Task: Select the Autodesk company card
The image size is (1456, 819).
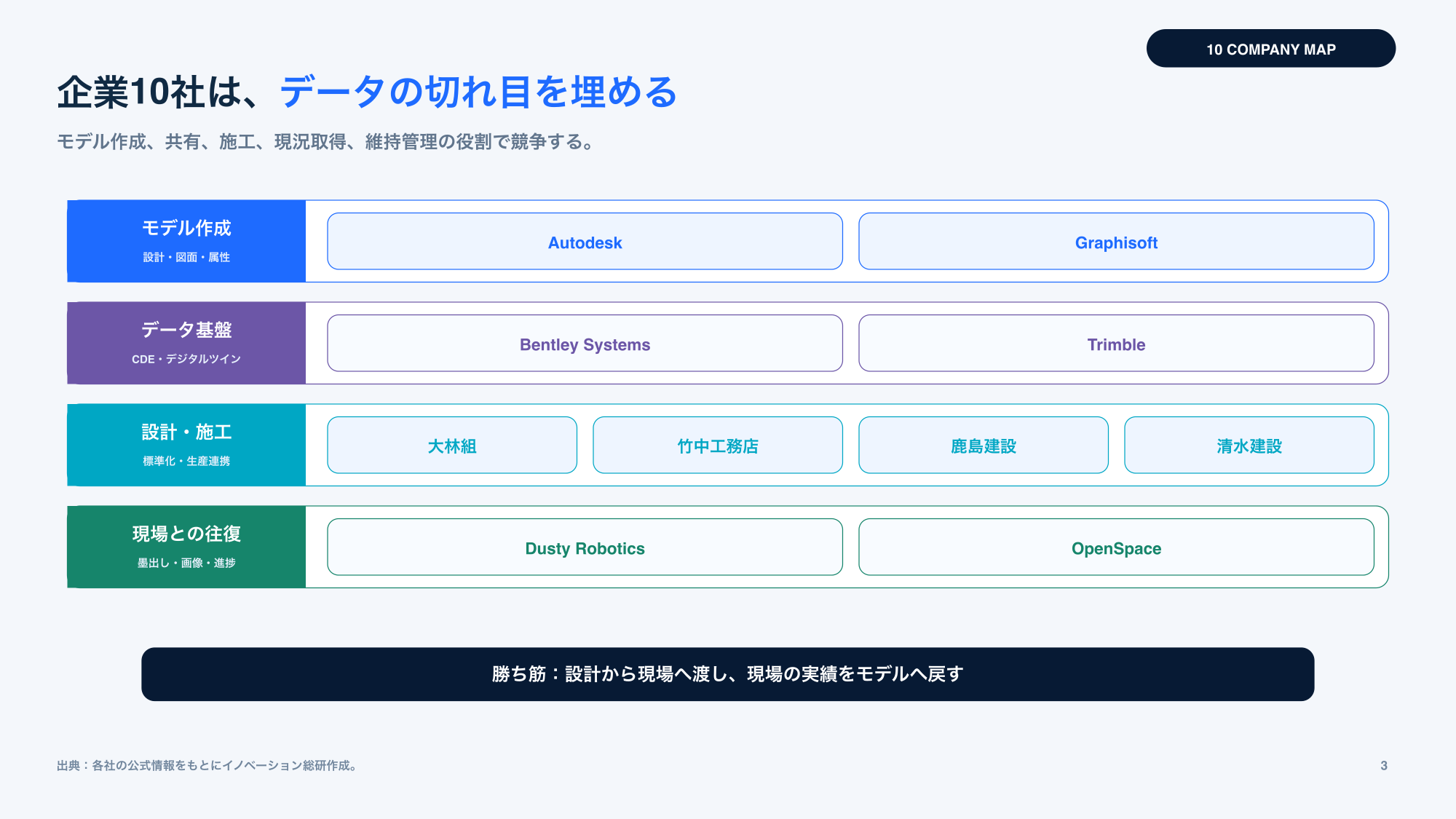Action: (585, 241)
